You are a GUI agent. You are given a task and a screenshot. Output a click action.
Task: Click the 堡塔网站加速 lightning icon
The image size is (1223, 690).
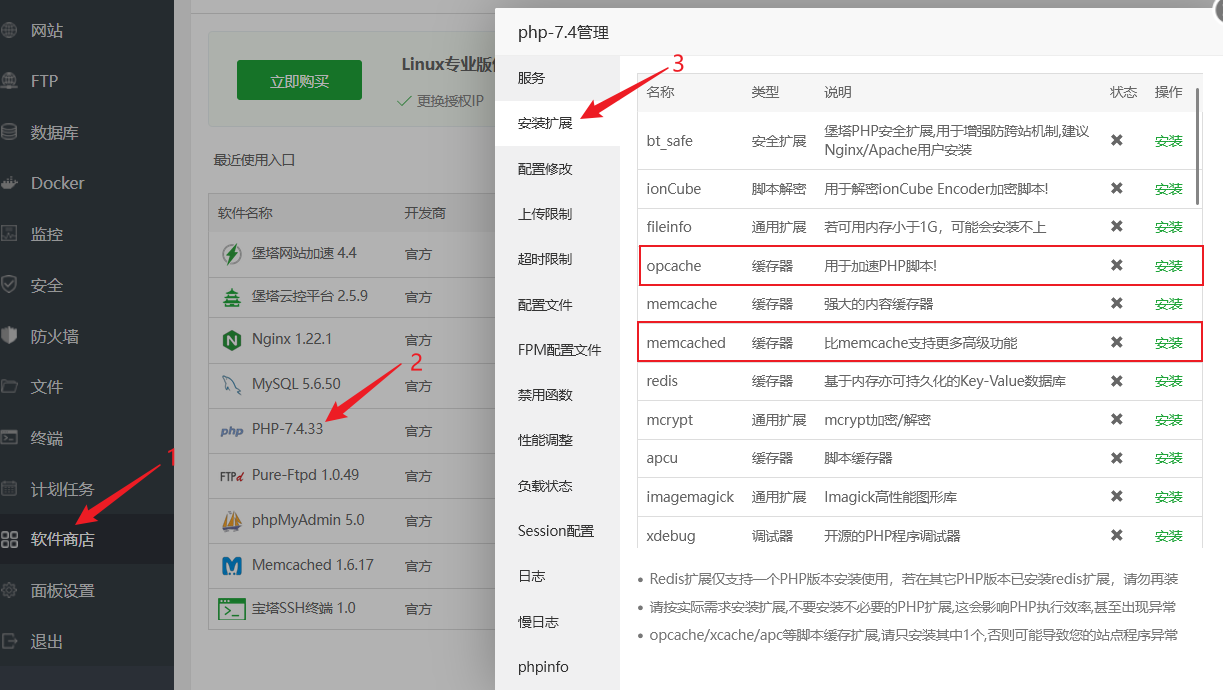231,254
